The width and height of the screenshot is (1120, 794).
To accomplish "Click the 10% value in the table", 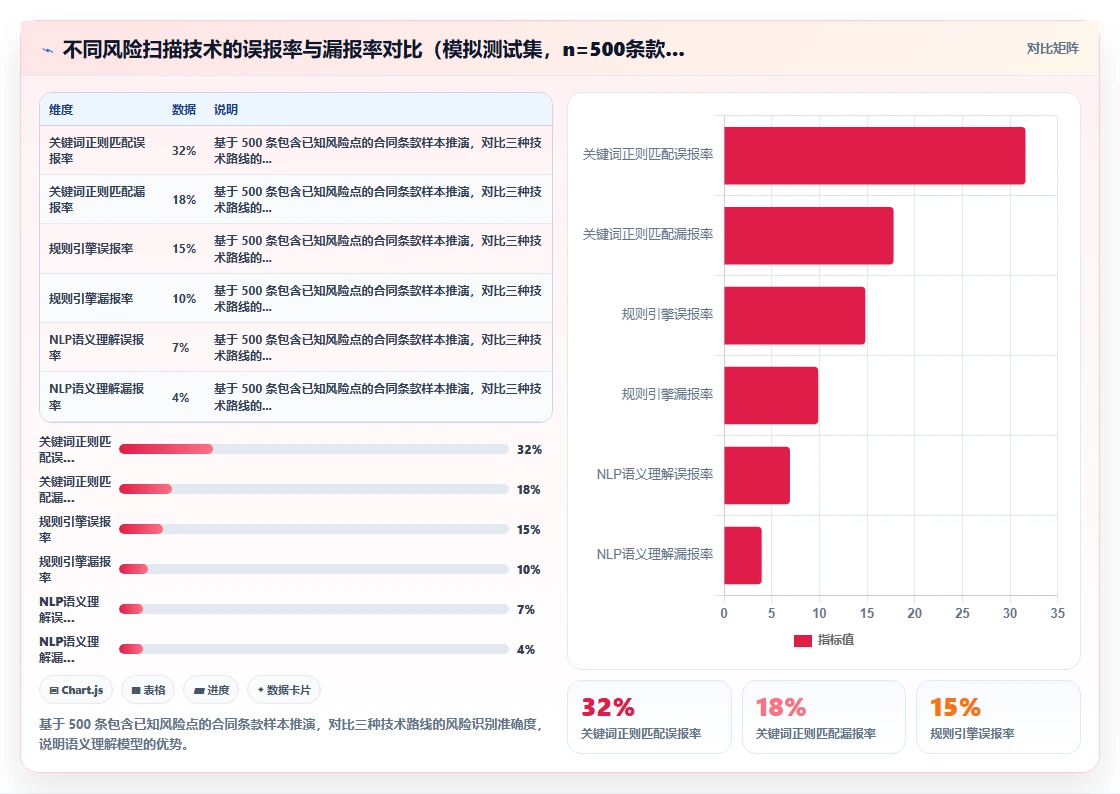I will coord(184,298).
